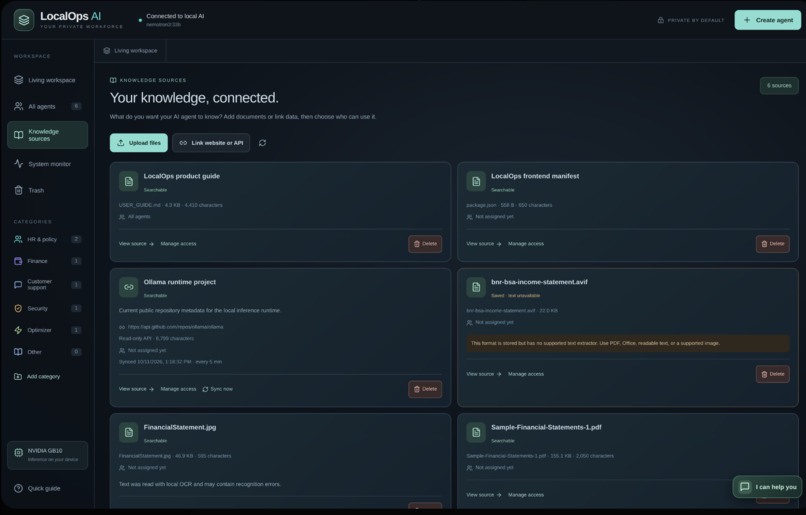Click the FinancialStatement.jpg title

pos(179,428)
